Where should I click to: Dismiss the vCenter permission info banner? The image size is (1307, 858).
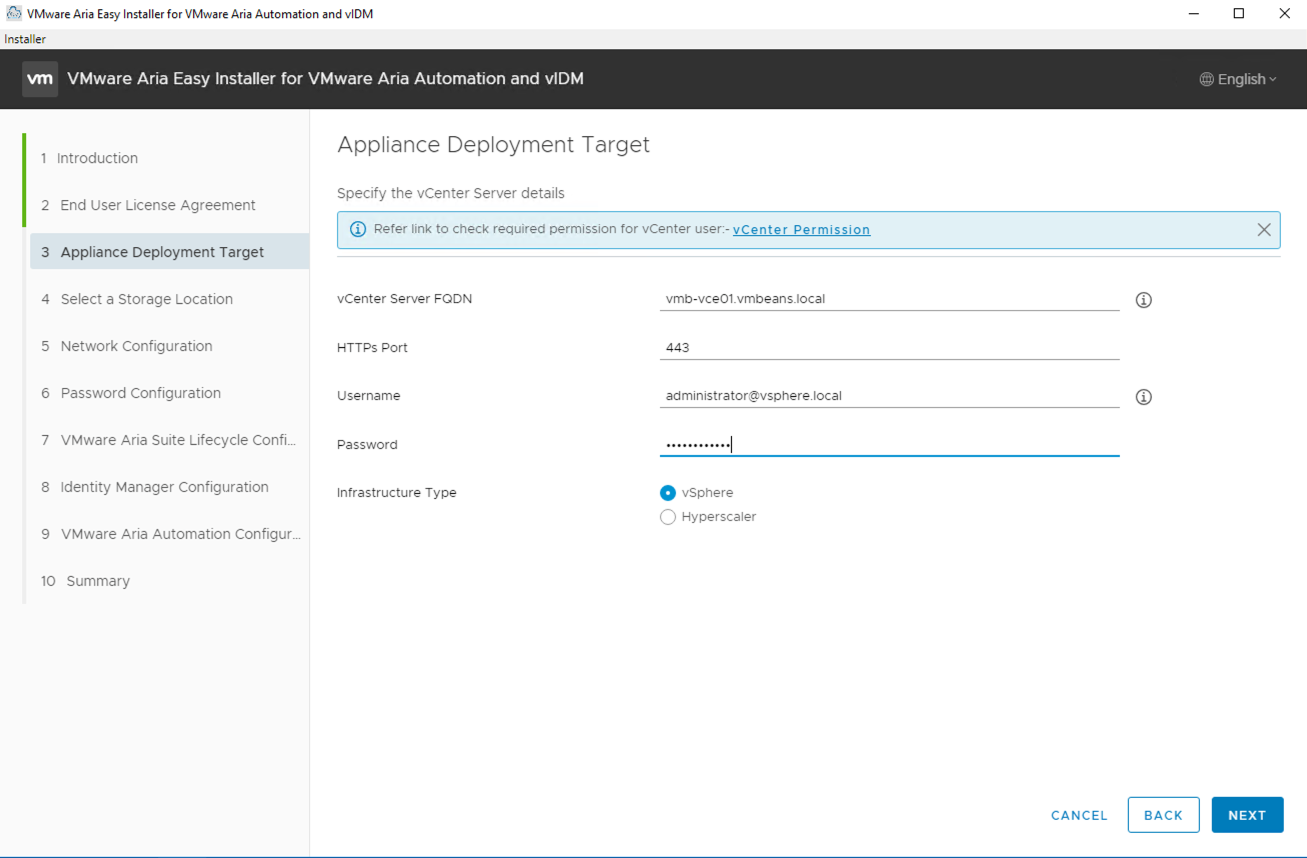click(x=1264, y=230)
